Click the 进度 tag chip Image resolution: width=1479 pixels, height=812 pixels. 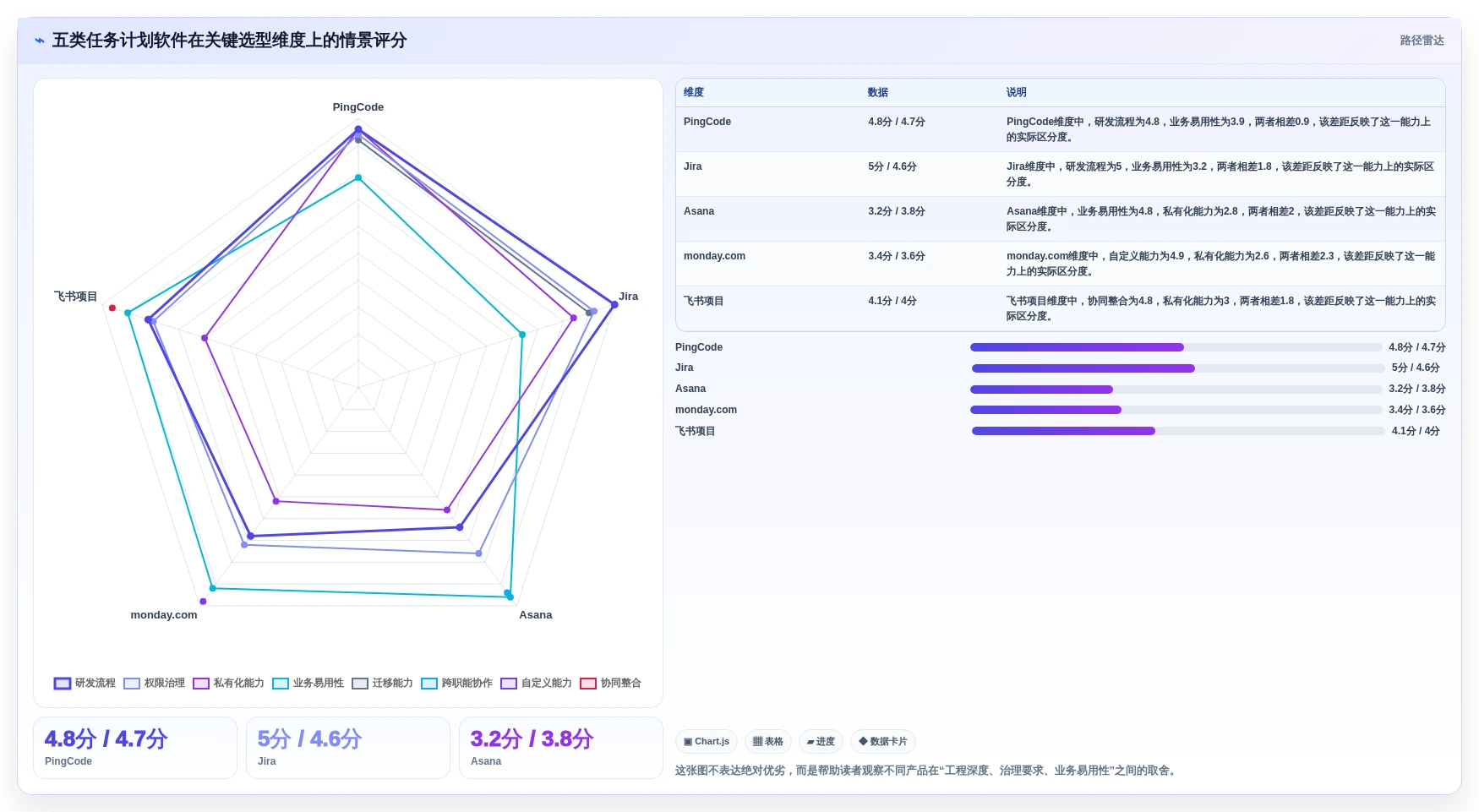[821, 742]
